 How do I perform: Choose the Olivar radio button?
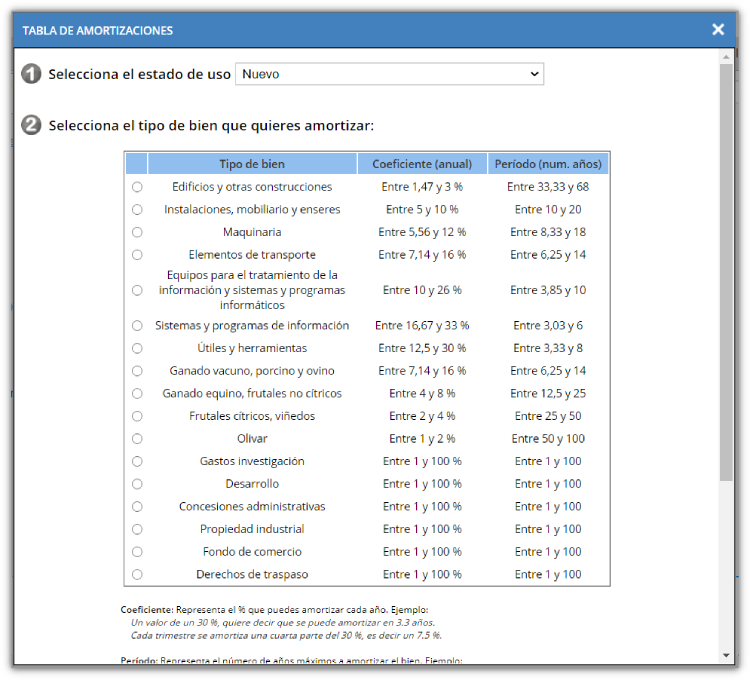tap(137, 439)
